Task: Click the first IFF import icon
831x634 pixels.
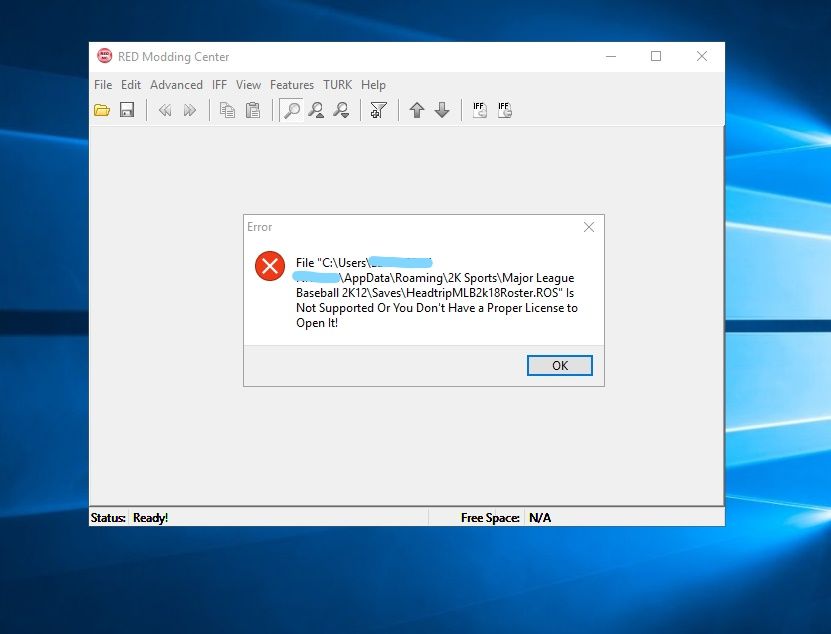Action: [x=480, y=110]
